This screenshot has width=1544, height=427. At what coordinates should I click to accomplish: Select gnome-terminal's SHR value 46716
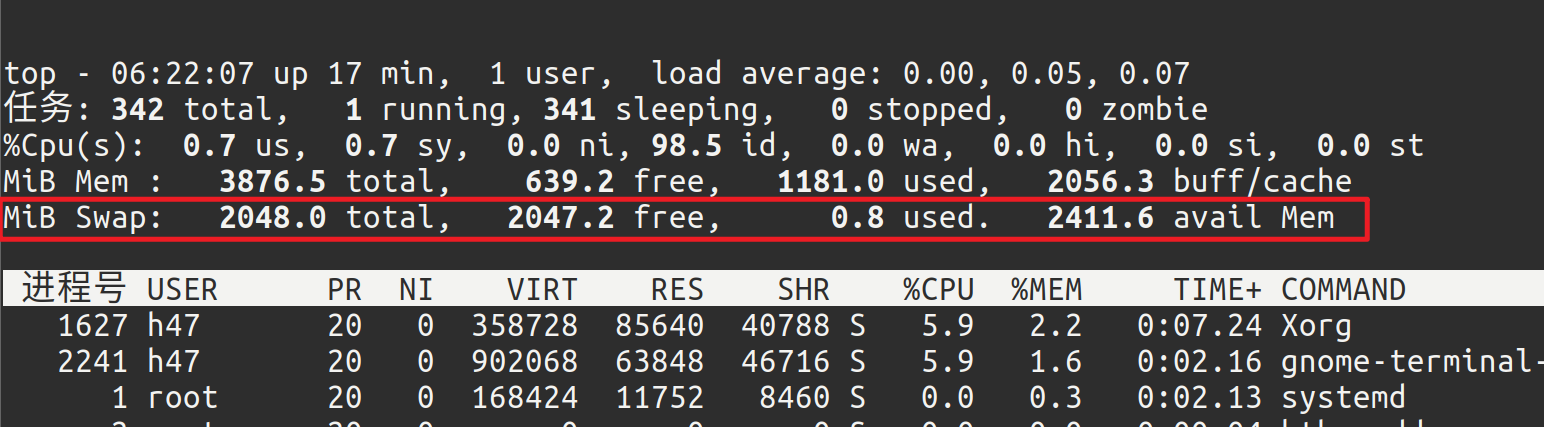(785, 361)
